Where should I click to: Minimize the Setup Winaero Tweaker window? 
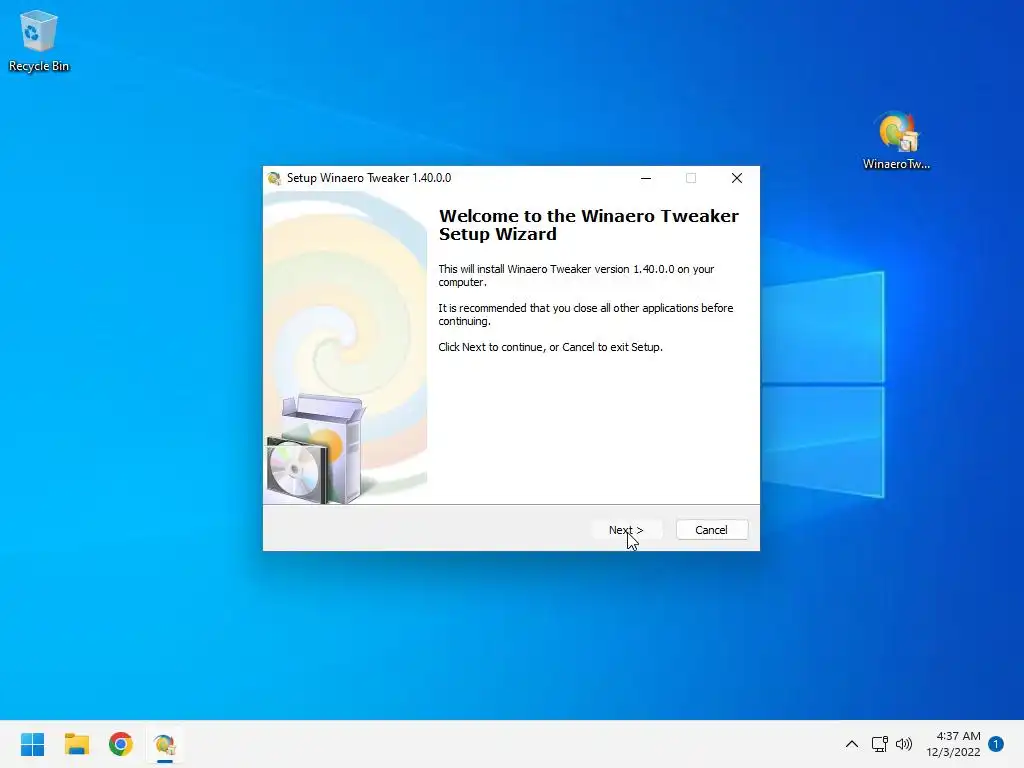pos(646,178)
